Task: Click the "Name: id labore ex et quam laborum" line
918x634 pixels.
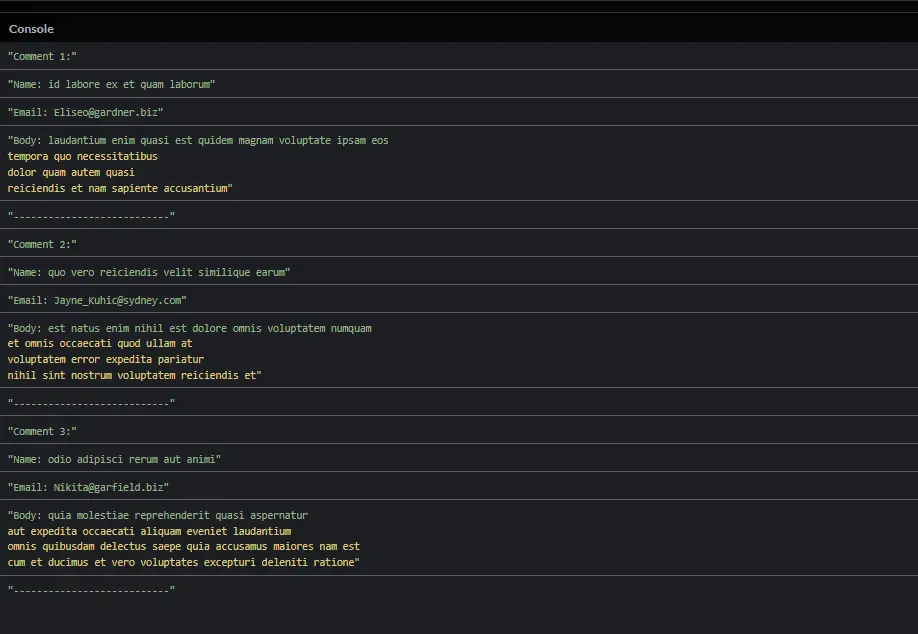Action: point(111,85)
